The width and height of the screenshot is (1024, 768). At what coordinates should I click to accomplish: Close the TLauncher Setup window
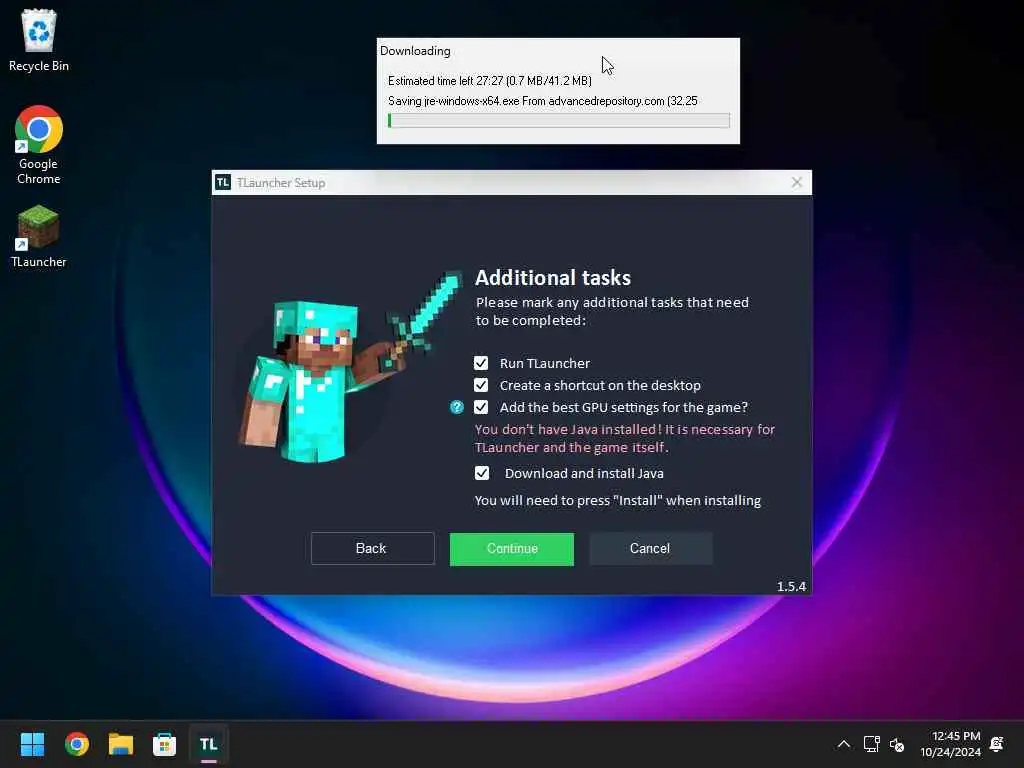[797, 182]
